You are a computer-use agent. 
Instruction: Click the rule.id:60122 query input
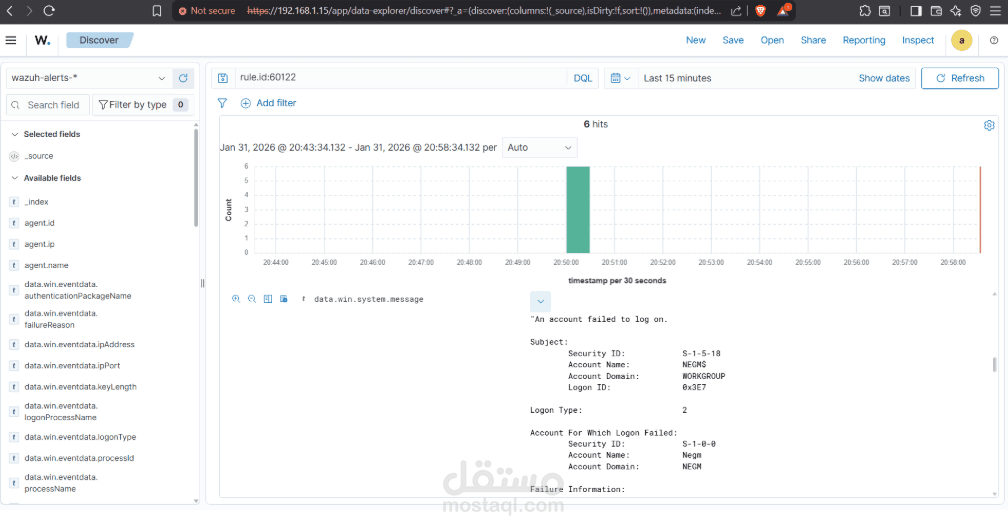click(400, 78)
